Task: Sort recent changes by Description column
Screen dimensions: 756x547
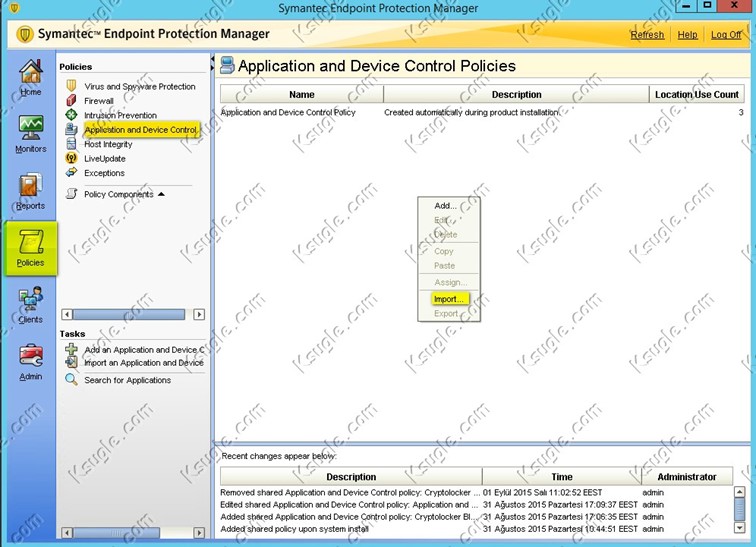Action: (x=351, y=477)
